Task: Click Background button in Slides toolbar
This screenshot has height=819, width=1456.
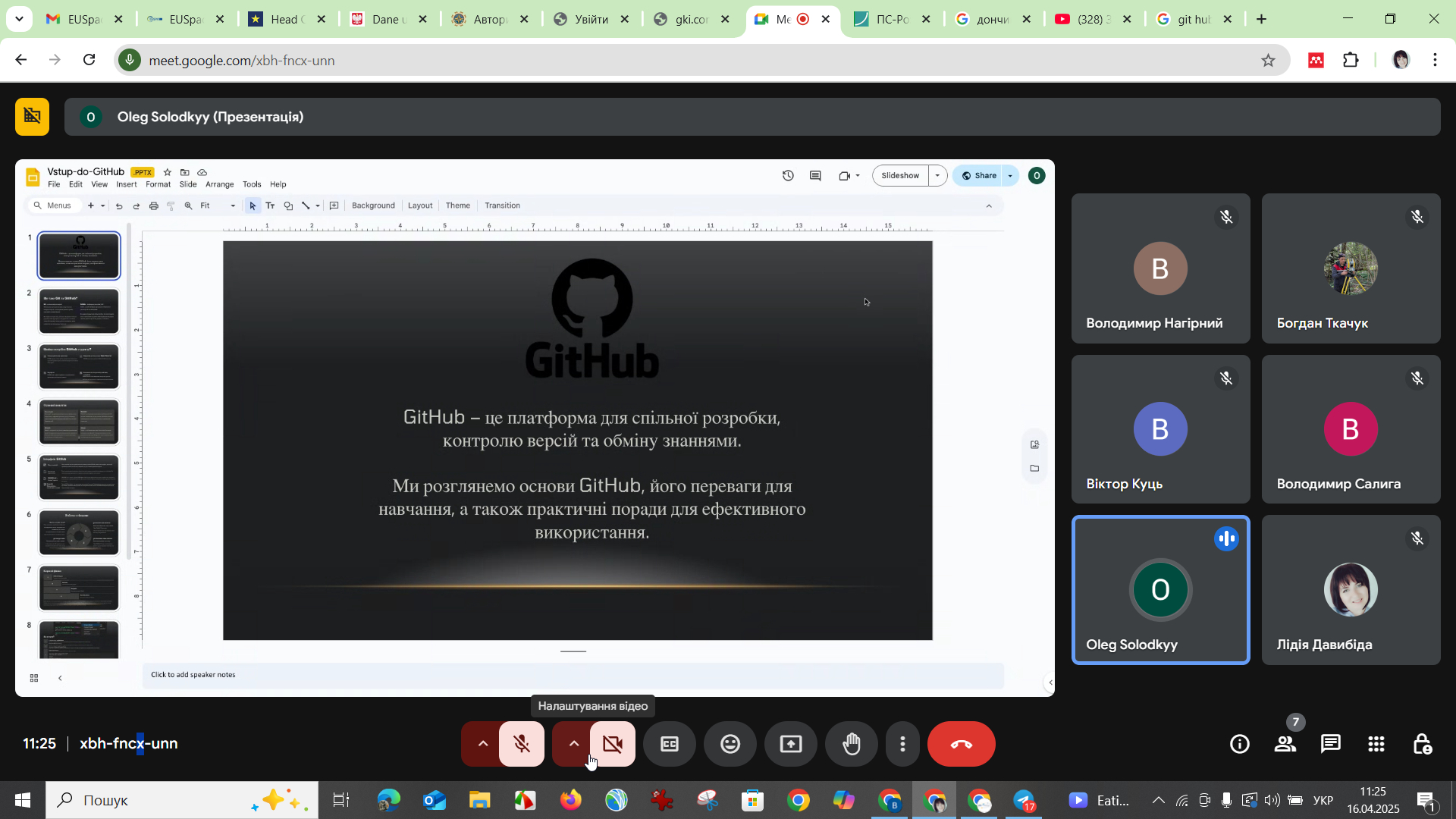Action: [x=373, y=206]
